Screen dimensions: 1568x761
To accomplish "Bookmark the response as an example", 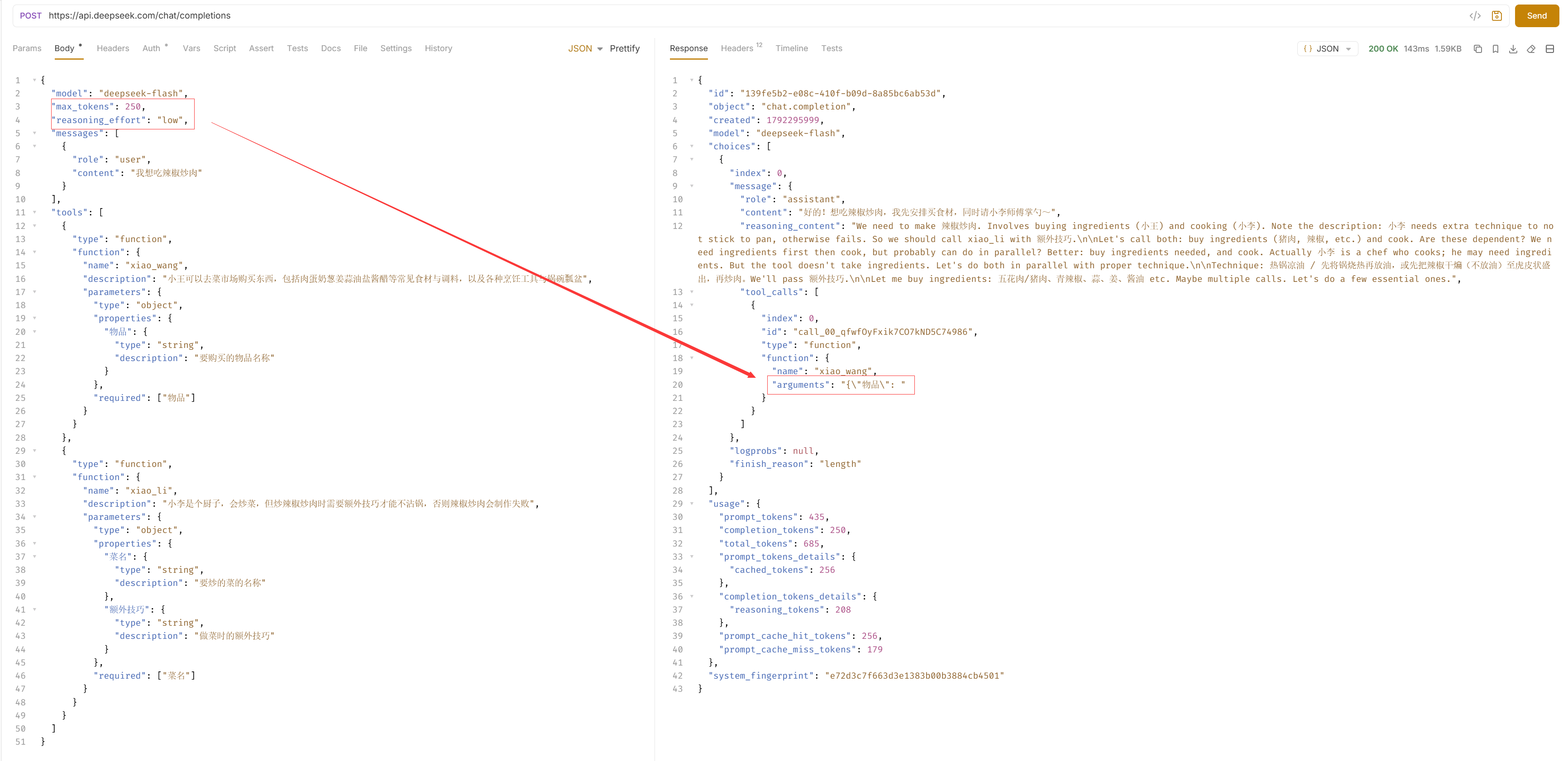I will pyautogui.click(x=1496, y=49).
